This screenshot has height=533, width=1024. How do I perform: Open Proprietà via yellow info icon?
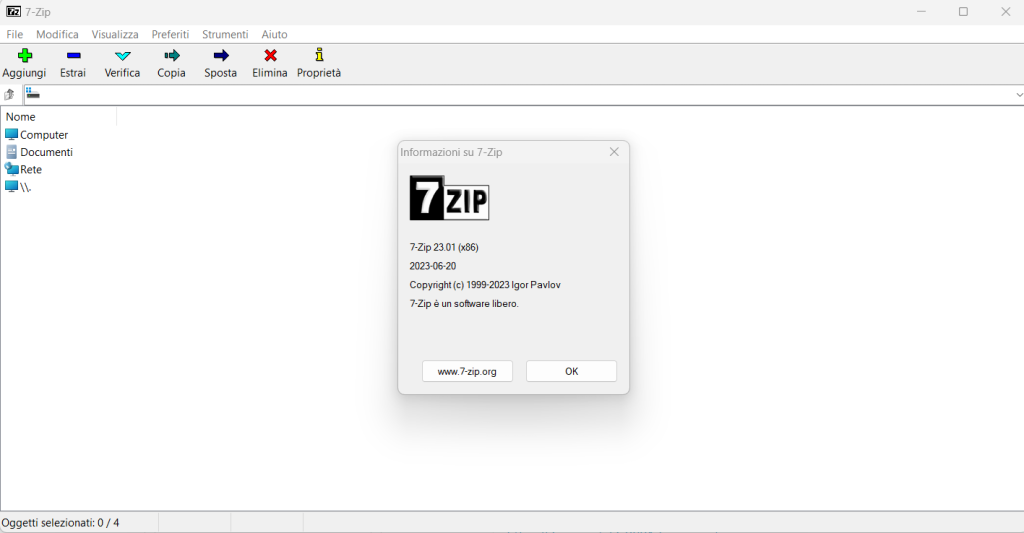click(319, 55)
